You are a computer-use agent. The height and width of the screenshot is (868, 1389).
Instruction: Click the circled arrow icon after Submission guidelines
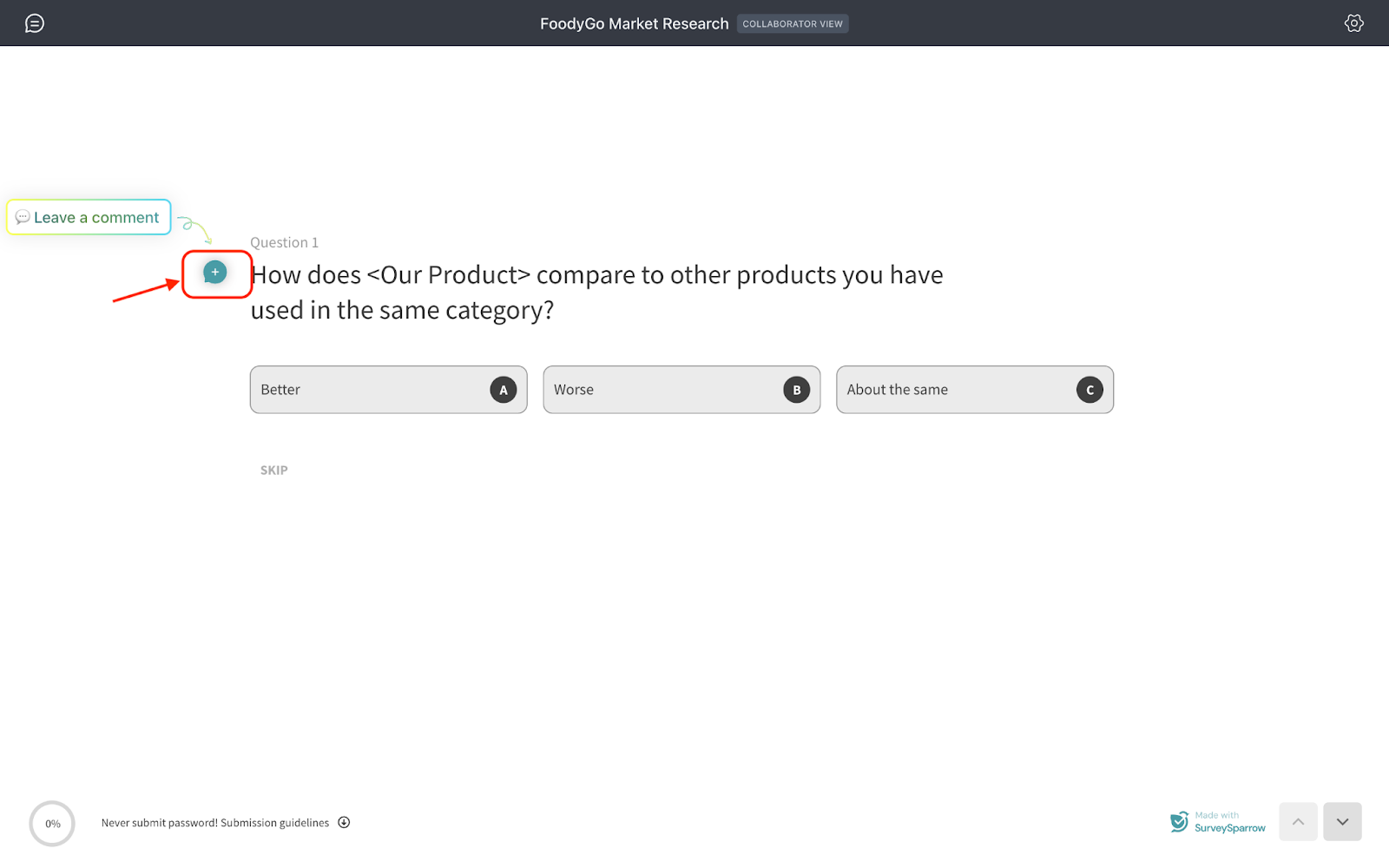coord(344,823)
